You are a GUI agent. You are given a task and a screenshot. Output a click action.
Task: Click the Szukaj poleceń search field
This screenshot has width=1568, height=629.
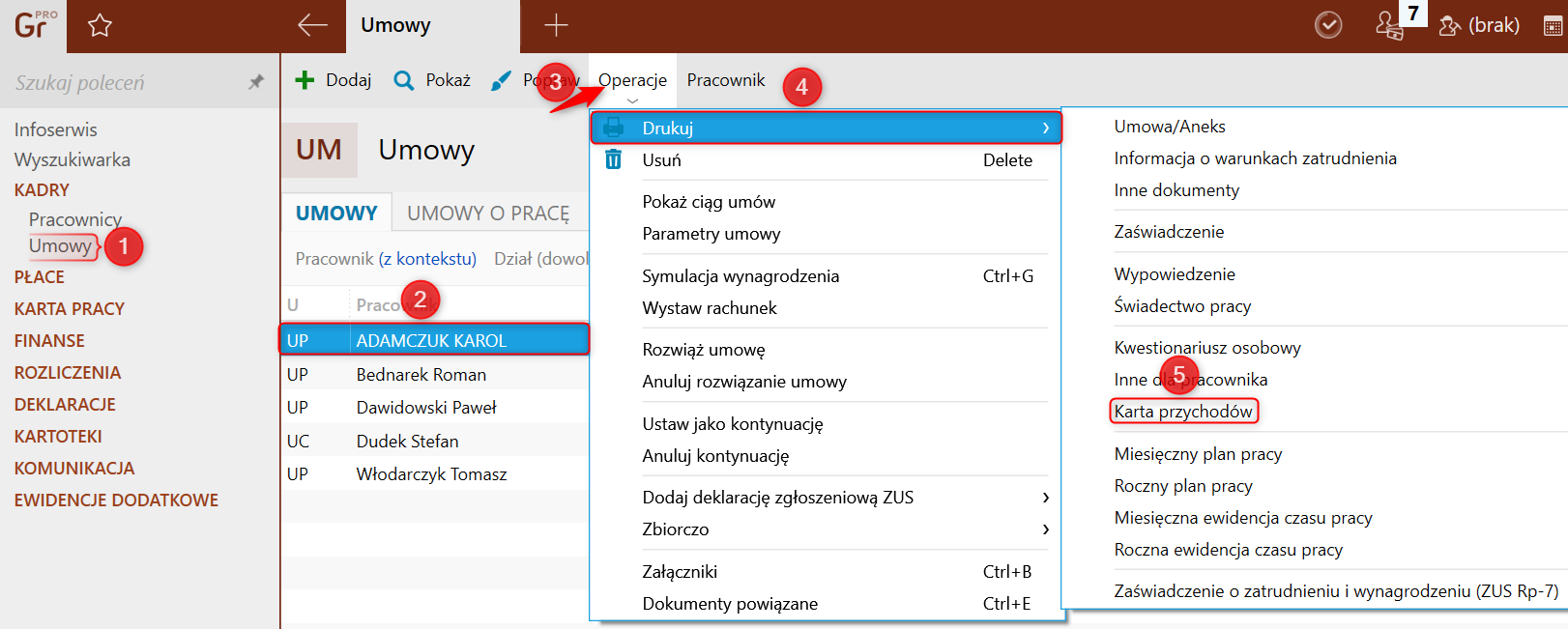point(126,83)
